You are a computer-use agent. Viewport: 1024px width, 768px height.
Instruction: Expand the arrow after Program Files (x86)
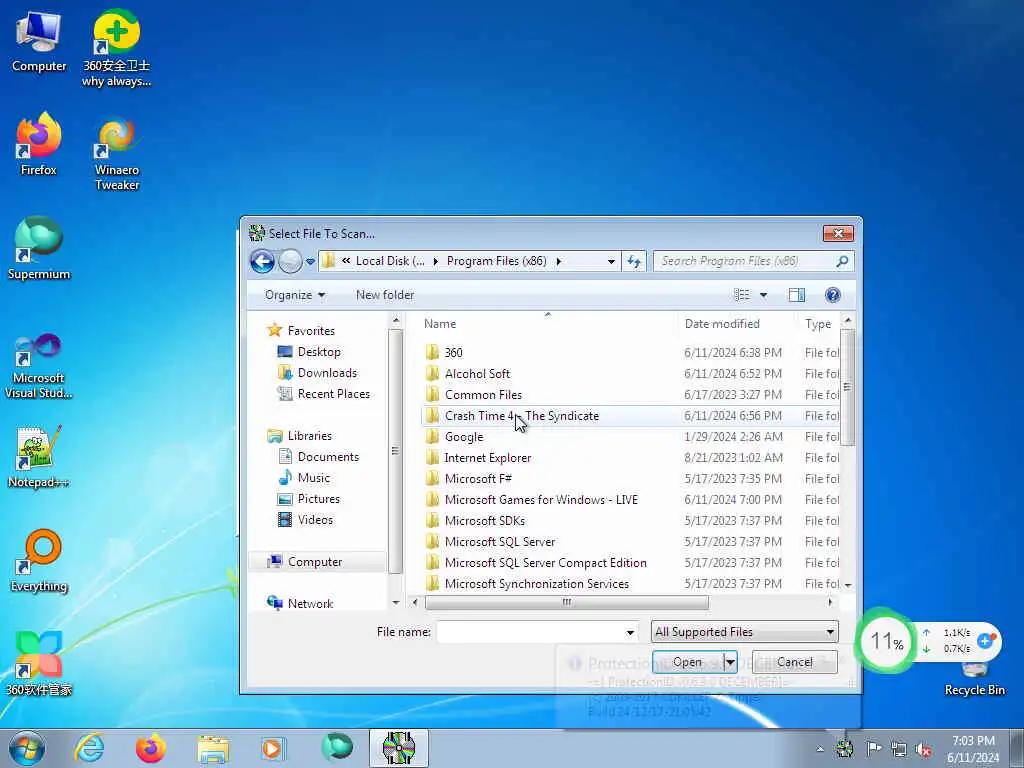click(558, 261)
